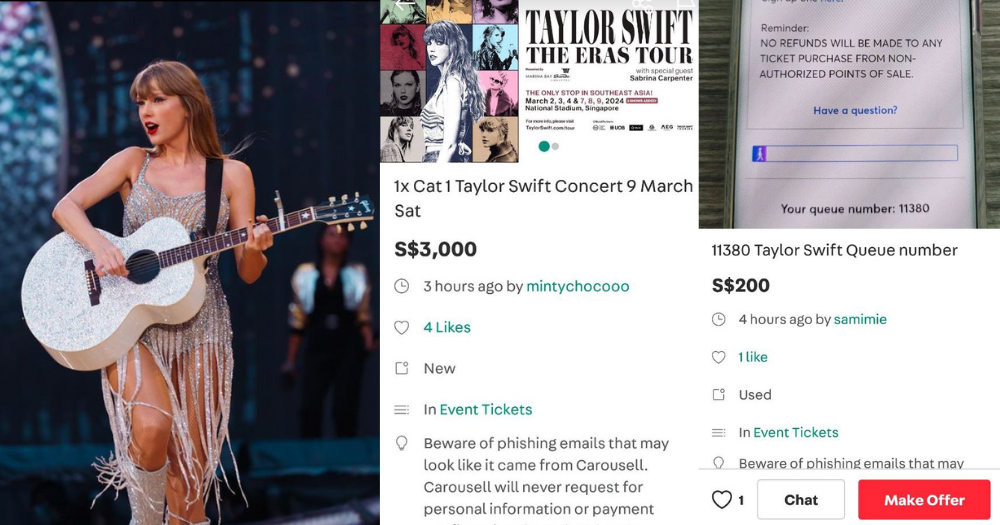Select the first green carousel dot
The width and height of the screenshot is (1000, 525).
point(544,146)
